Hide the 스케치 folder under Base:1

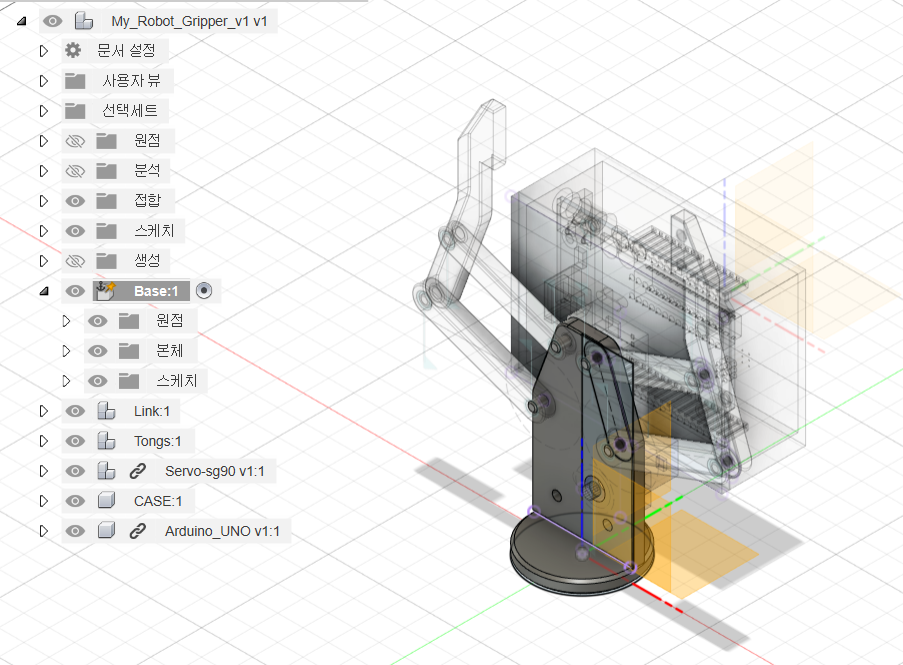[97, 381]
